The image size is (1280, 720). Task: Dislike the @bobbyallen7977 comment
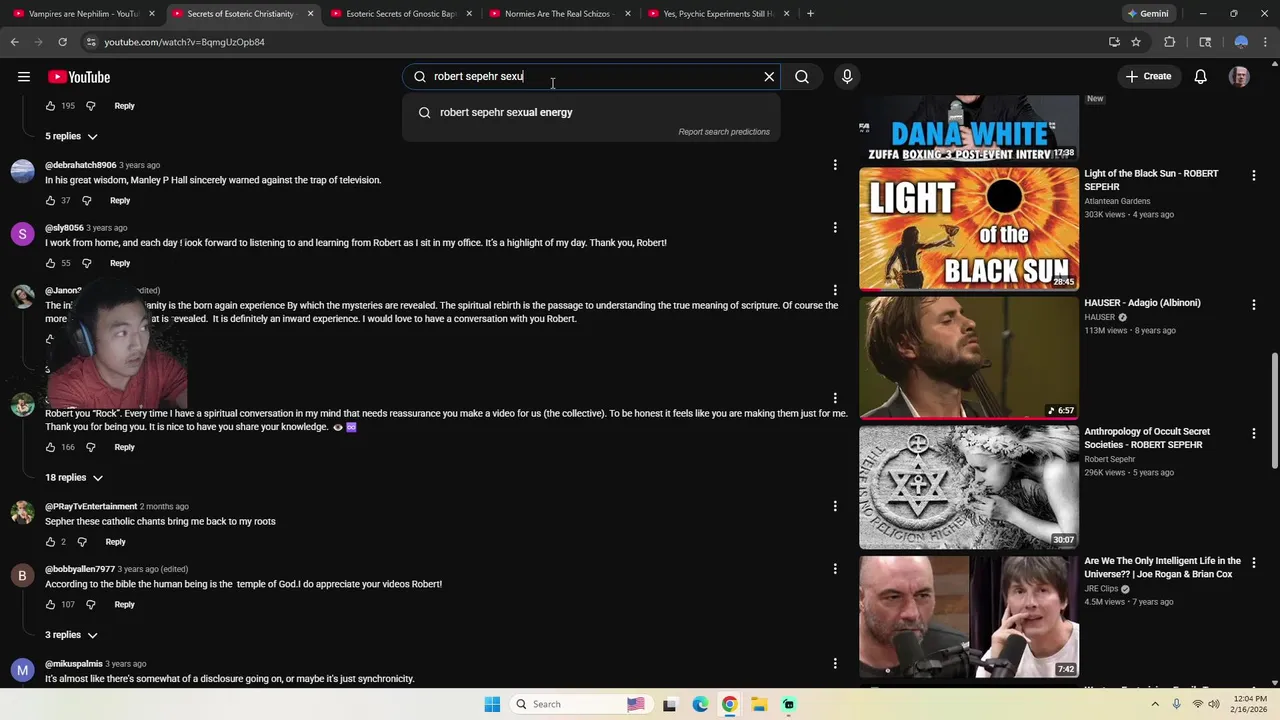(90, 605)
